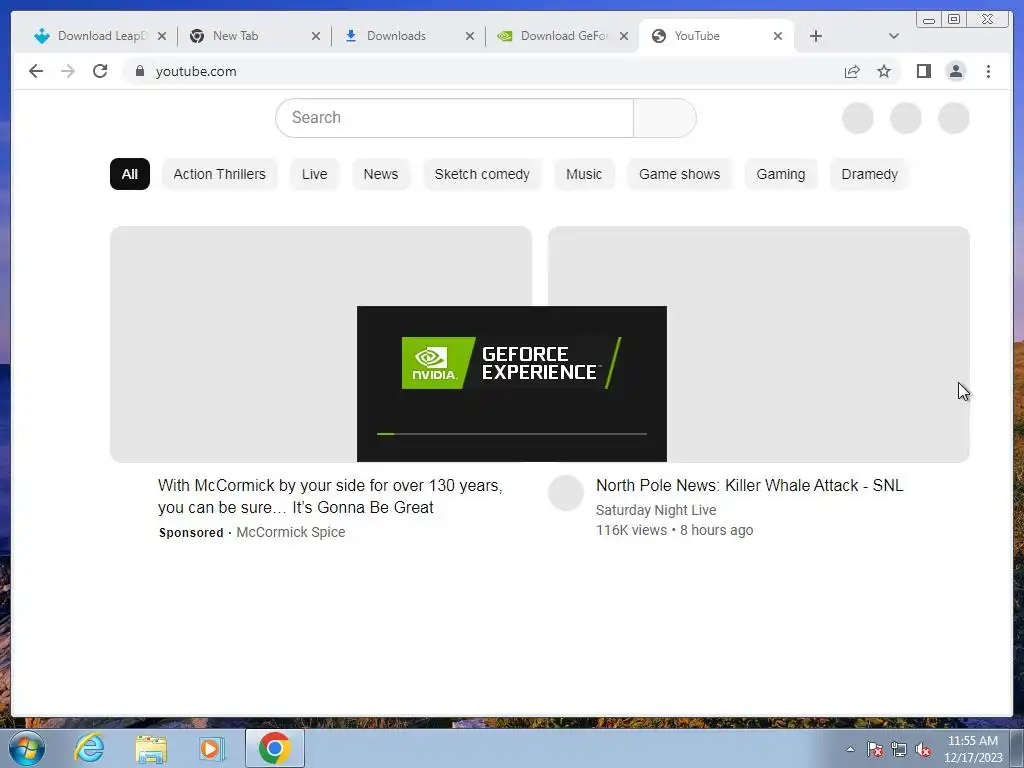Open North Pole News: Killer Whale Attack title
Screen dimensions: 1024x768
(750, 485)
